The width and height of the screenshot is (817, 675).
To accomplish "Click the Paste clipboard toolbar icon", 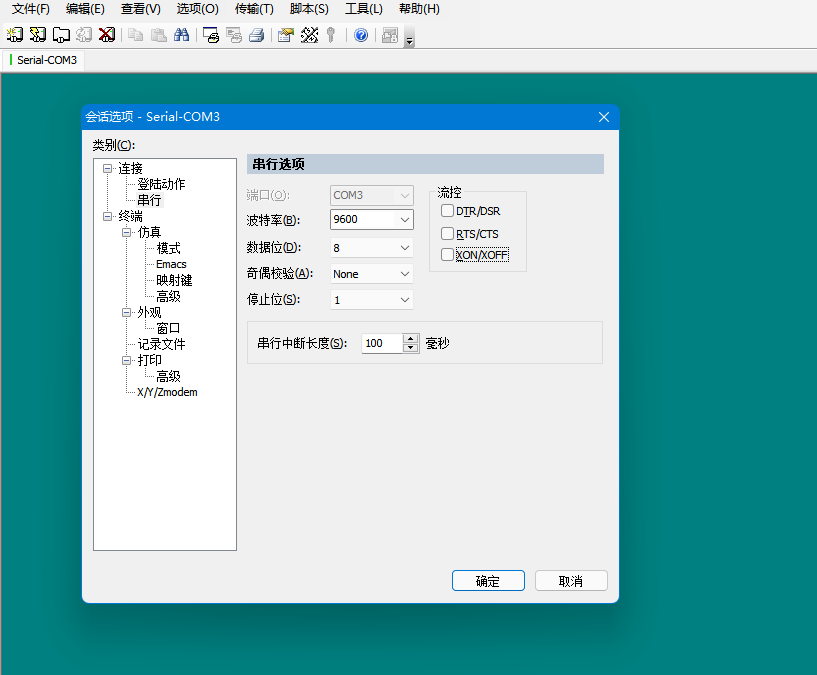I will [x=158, y=35].
